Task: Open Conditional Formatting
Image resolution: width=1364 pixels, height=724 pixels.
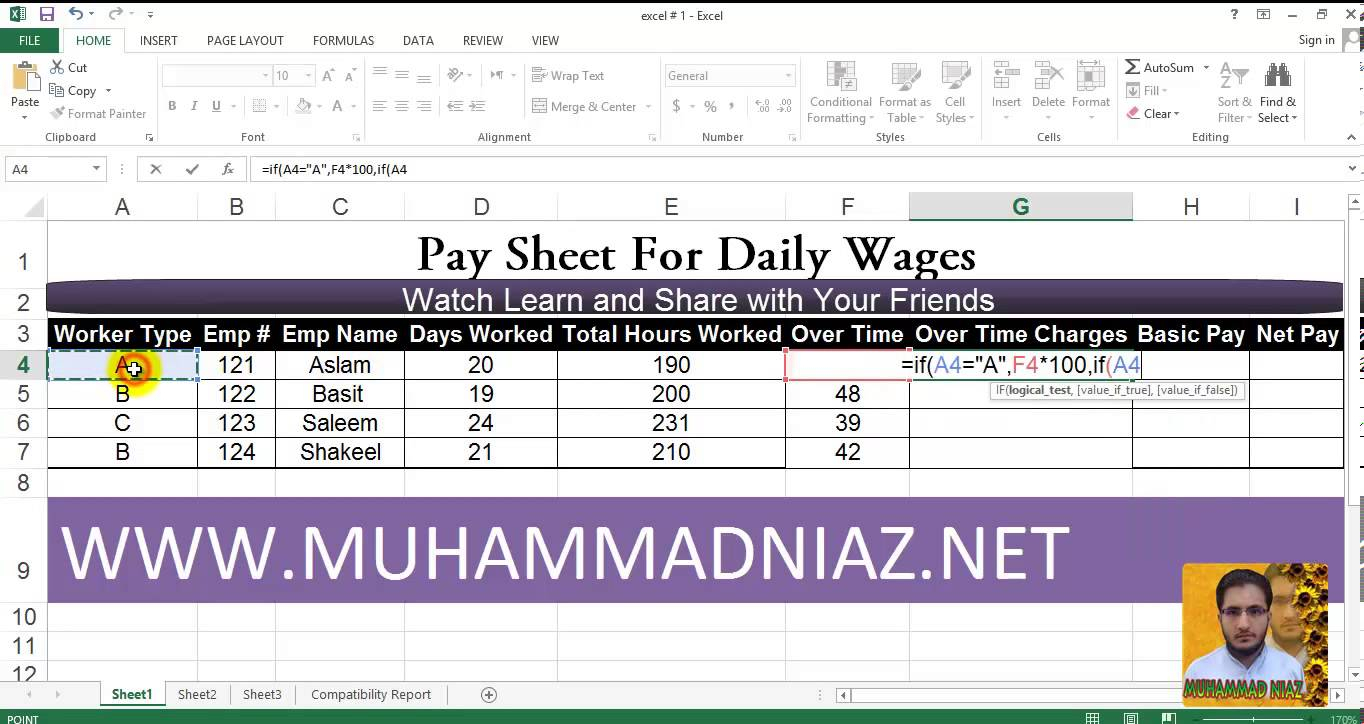Action: click(839, 92)
